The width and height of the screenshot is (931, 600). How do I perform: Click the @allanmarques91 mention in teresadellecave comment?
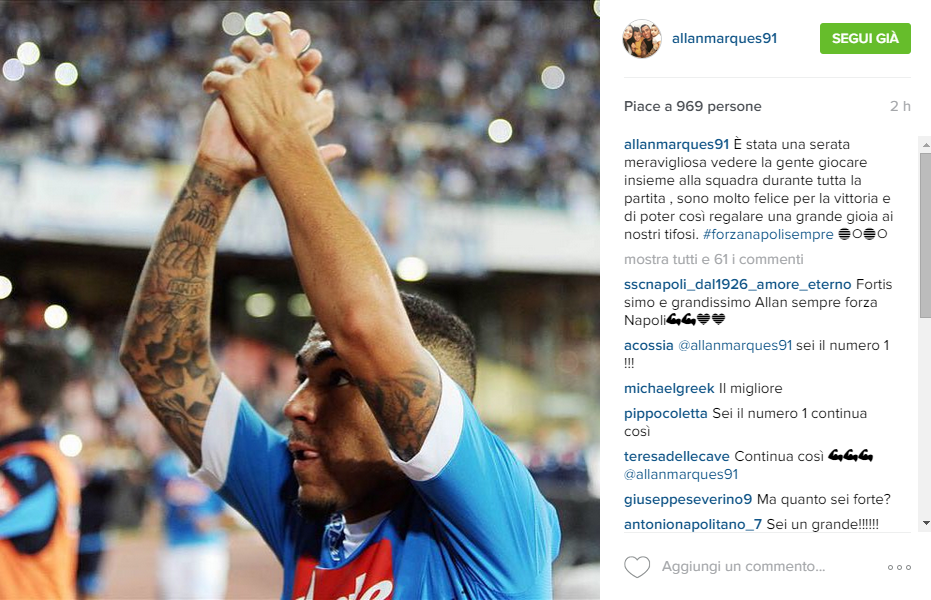681,475
